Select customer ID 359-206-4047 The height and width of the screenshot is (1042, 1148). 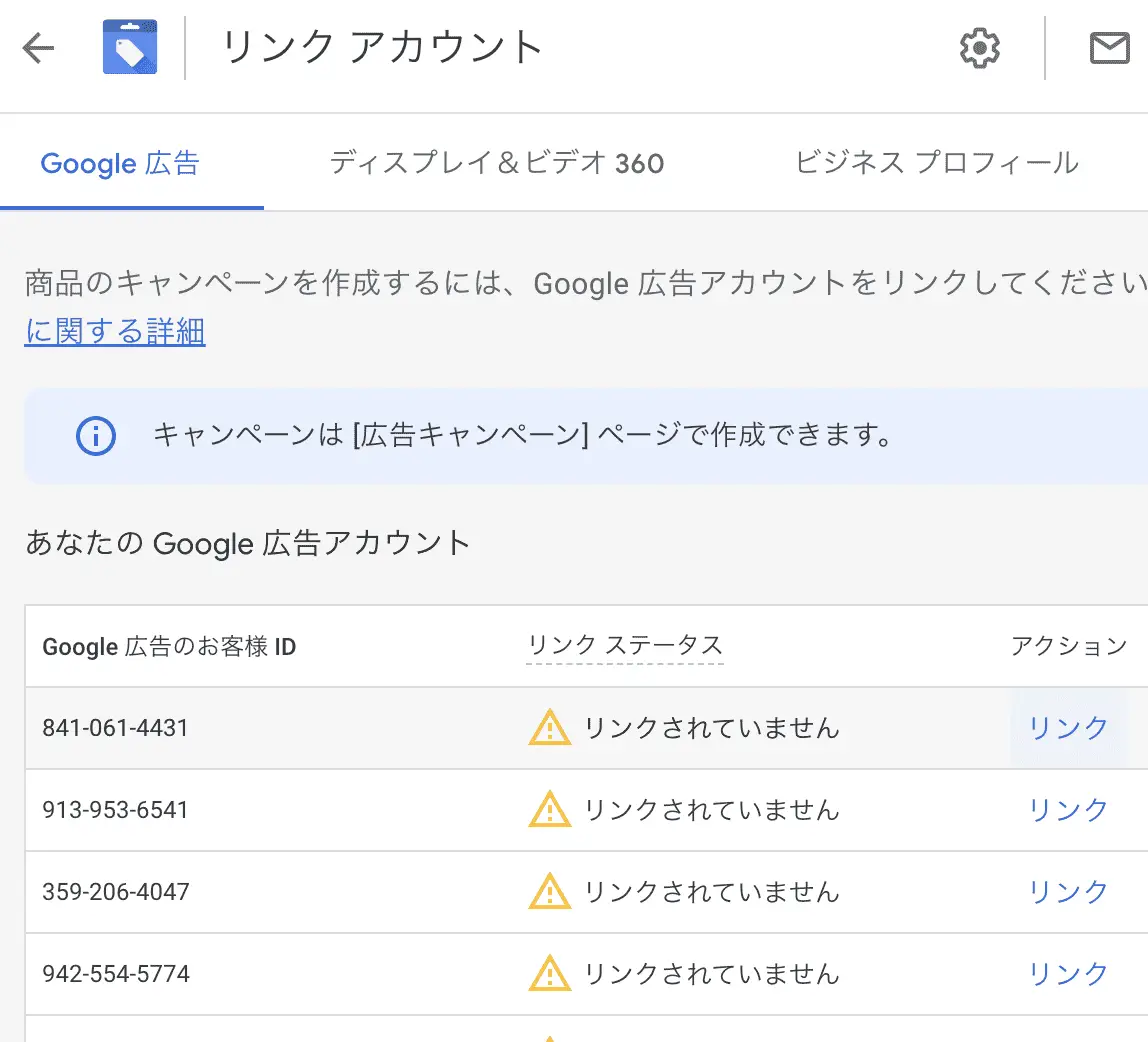116,892
